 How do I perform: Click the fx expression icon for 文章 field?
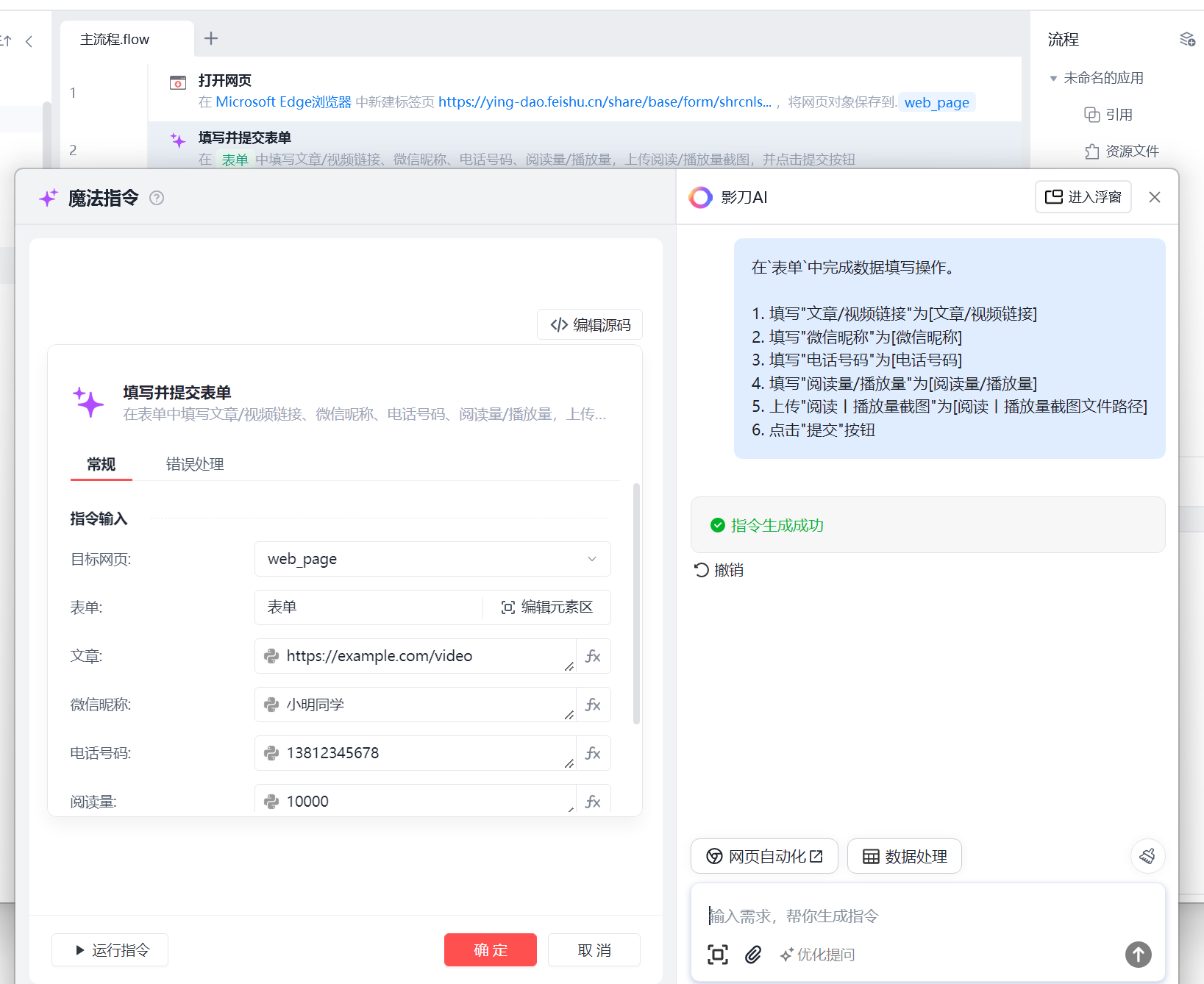tap(593, 656)
